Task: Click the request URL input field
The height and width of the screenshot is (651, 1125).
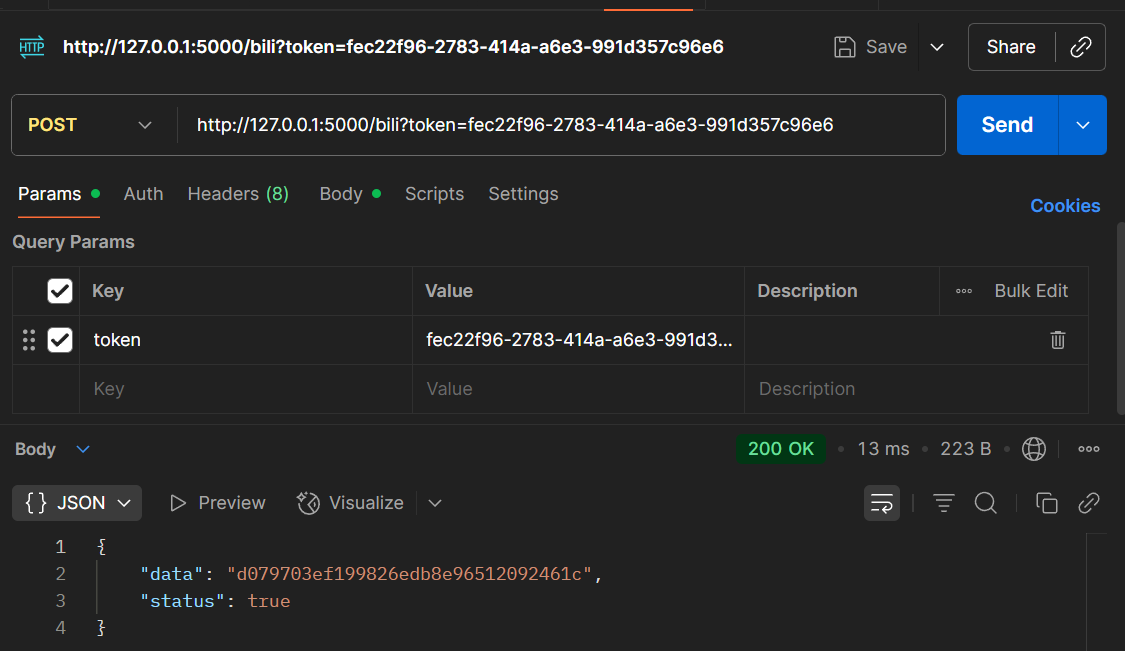Action: coord(560,125)
